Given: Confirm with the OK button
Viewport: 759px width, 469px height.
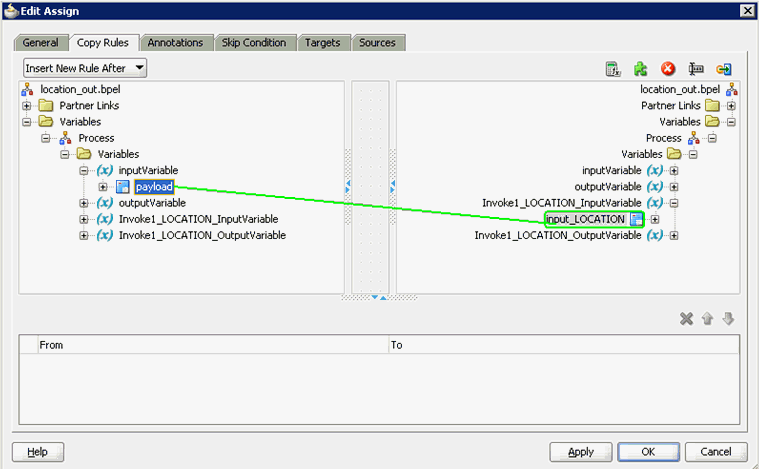Looking at the screenshot, I should pyautogui.click(x=648, y=452).
